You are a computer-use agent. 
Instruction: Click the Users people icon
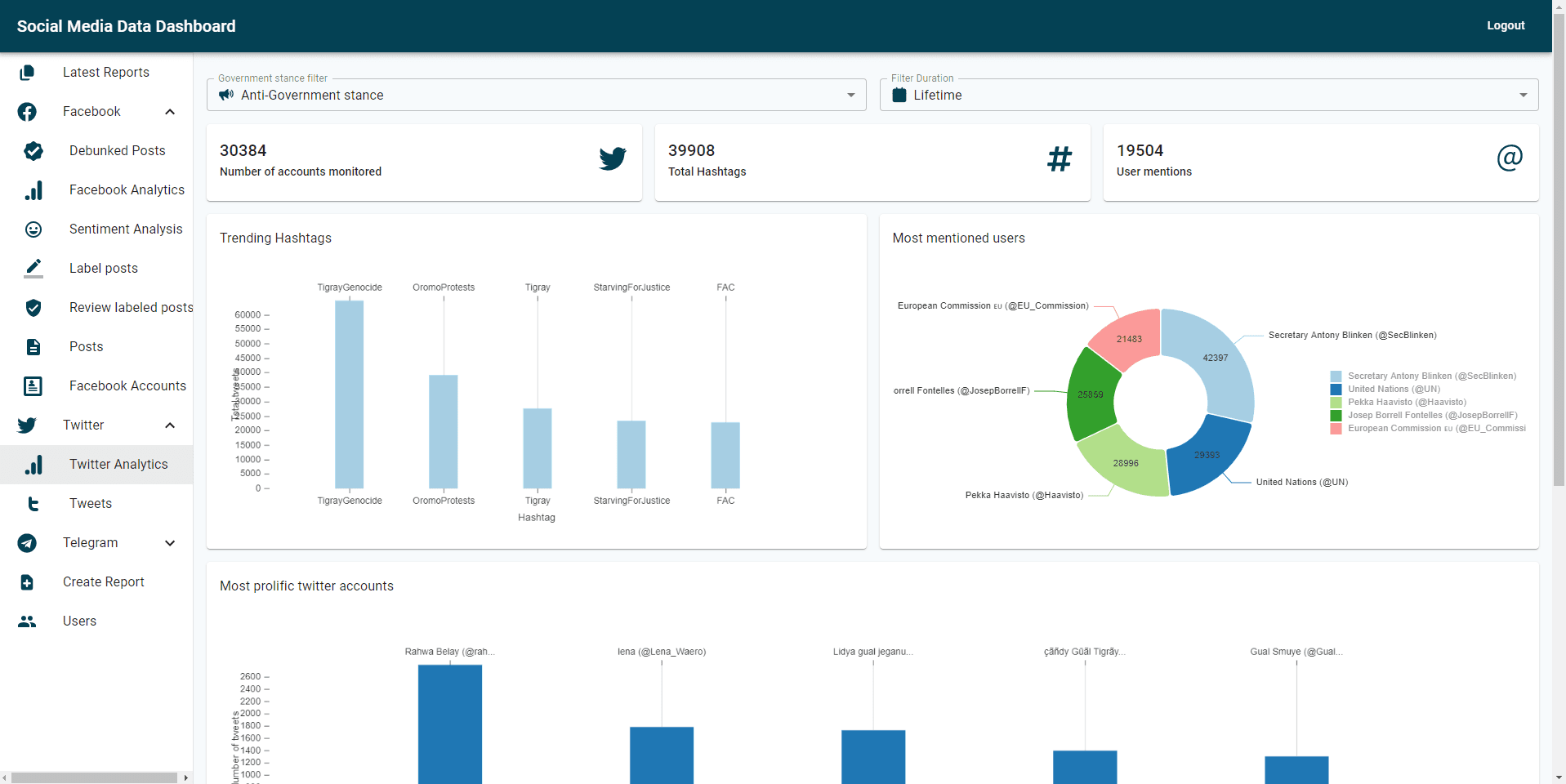tap(27, 621)
